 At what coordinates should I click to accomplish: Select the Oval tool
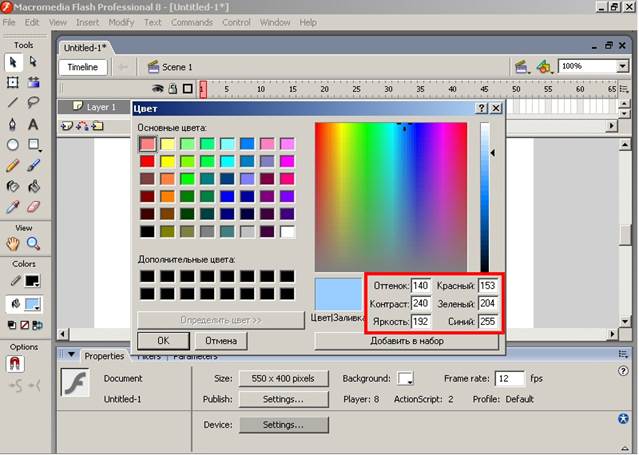click(x=13, y=144)
